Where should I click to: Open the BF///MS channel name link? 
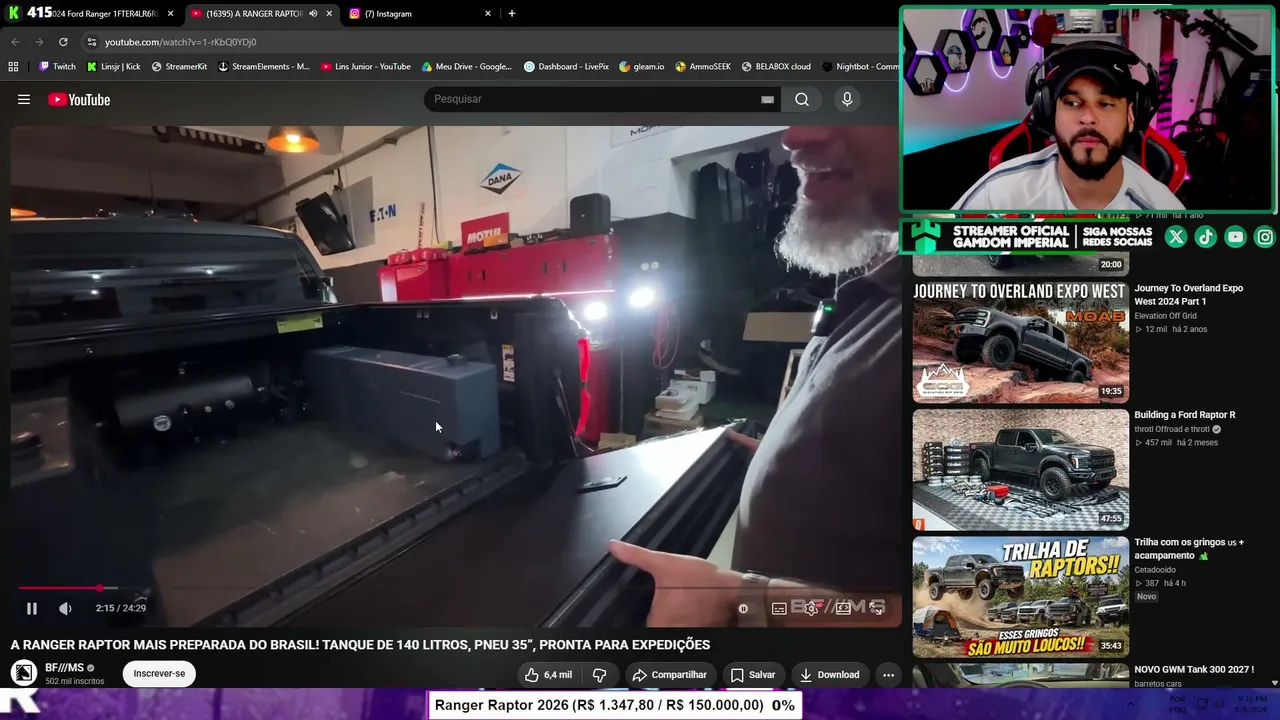coord(64,668)
